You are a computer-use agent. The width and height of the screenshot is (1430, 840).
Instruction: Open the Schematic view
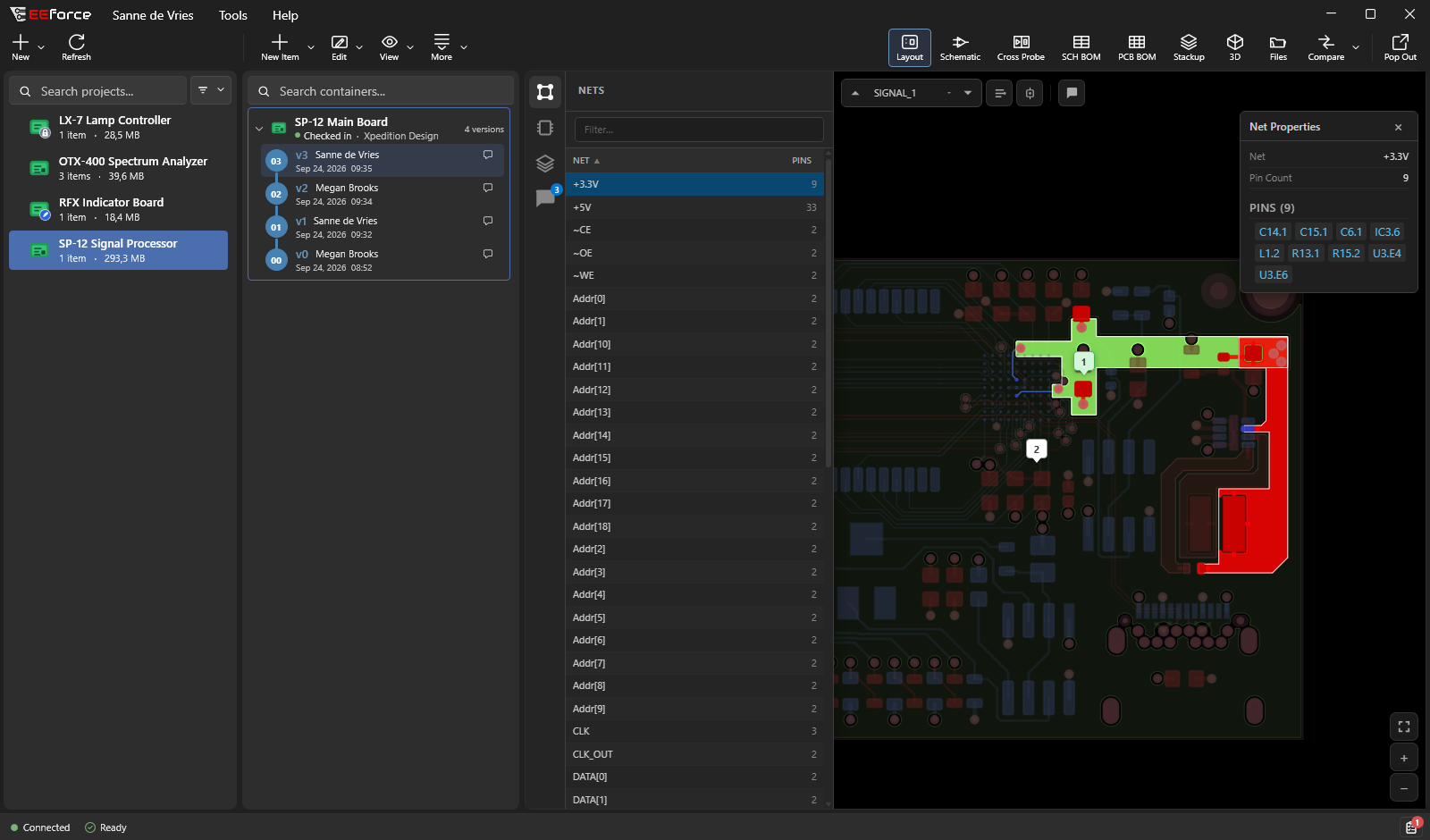click(960, 47)
